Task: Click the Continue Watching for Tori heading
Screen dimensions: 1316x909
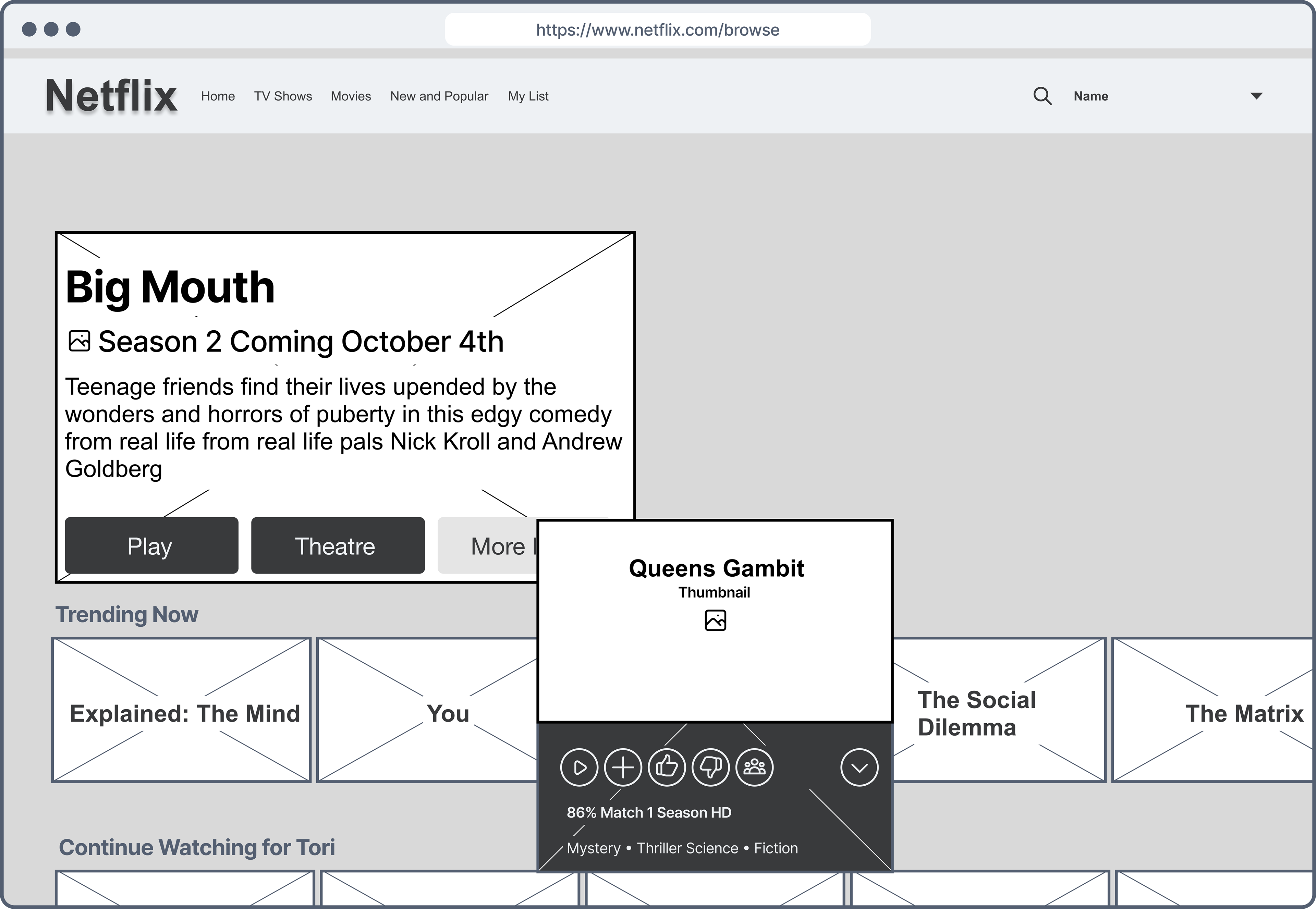Action: coord(197,847)
